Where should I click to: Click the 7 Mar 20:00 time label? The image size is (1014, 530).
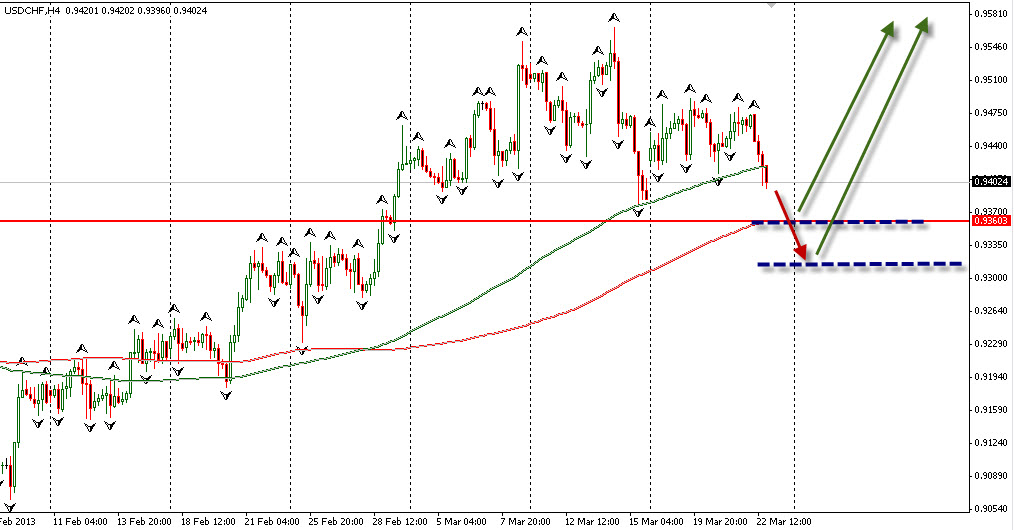[526, 522]
